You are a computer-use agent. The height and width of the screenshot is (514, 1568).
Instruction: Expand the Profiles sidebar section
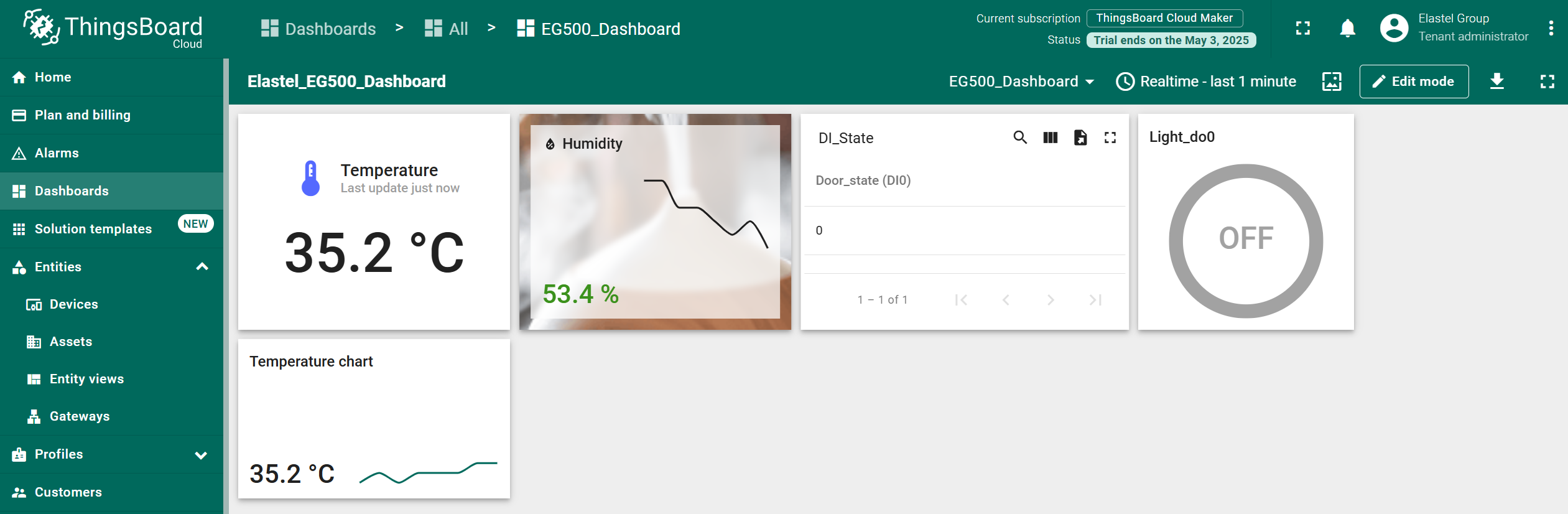pyautogui.click(x=201, y=455)
